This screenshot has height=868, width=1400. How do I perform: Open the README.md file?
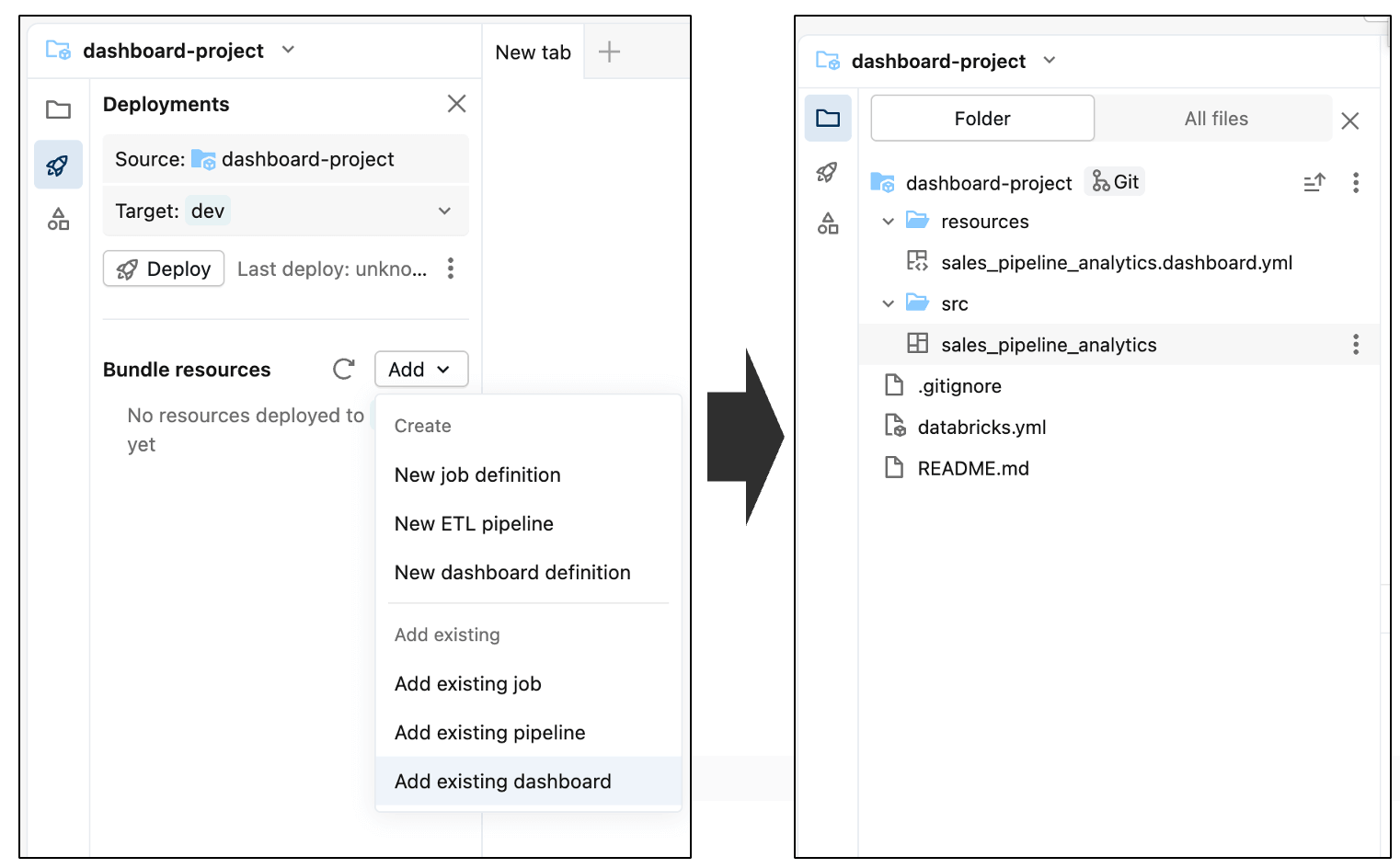(x=973, y=467)
